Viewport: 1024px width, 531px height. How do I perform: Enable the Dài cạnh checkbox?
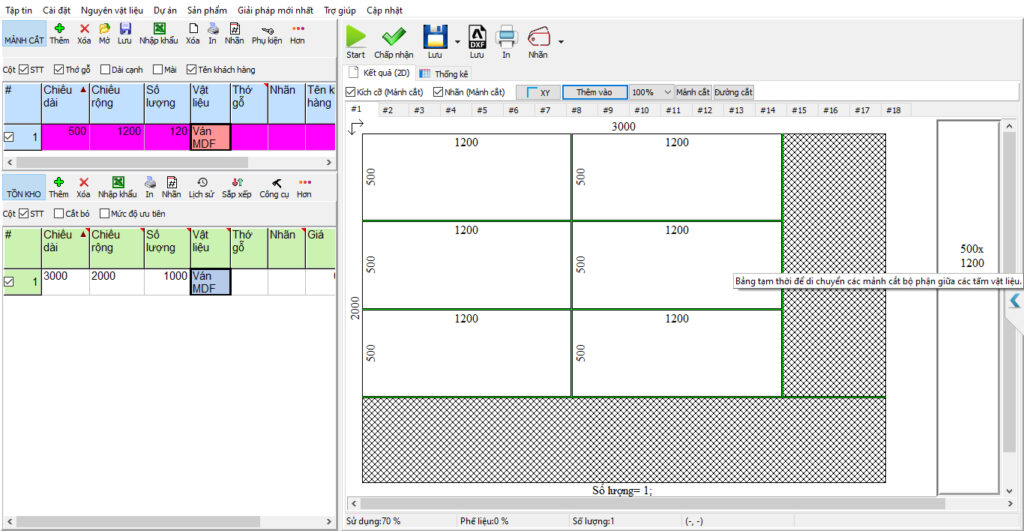click(105, 70)
